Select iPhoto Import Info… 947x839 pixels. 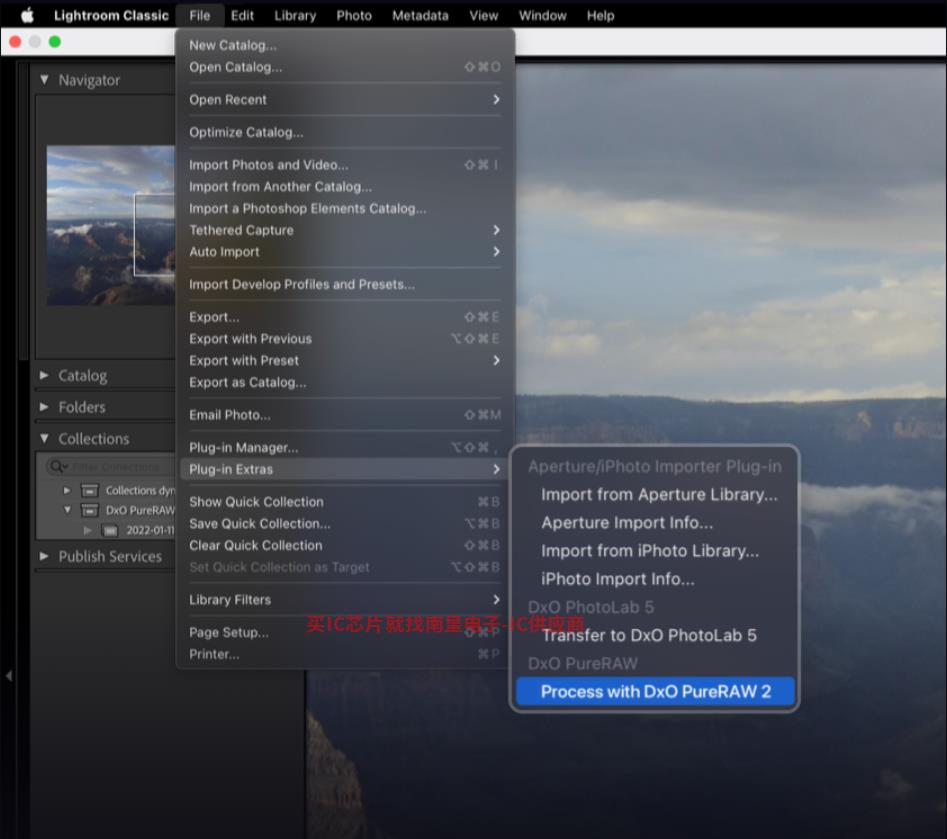[655, 579]
